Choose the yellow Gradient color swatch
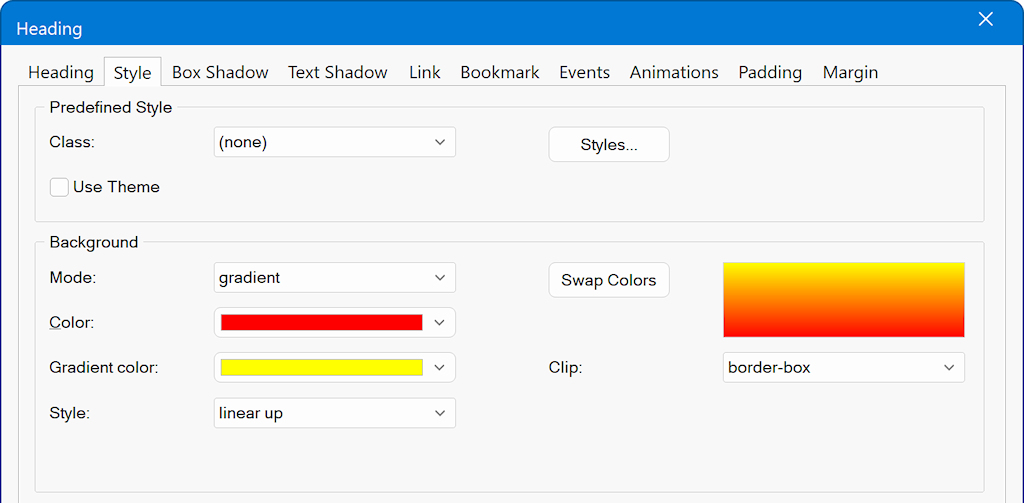Viewport: 1024px width, 503px height. pyautogui.click(x=321, y=367)
